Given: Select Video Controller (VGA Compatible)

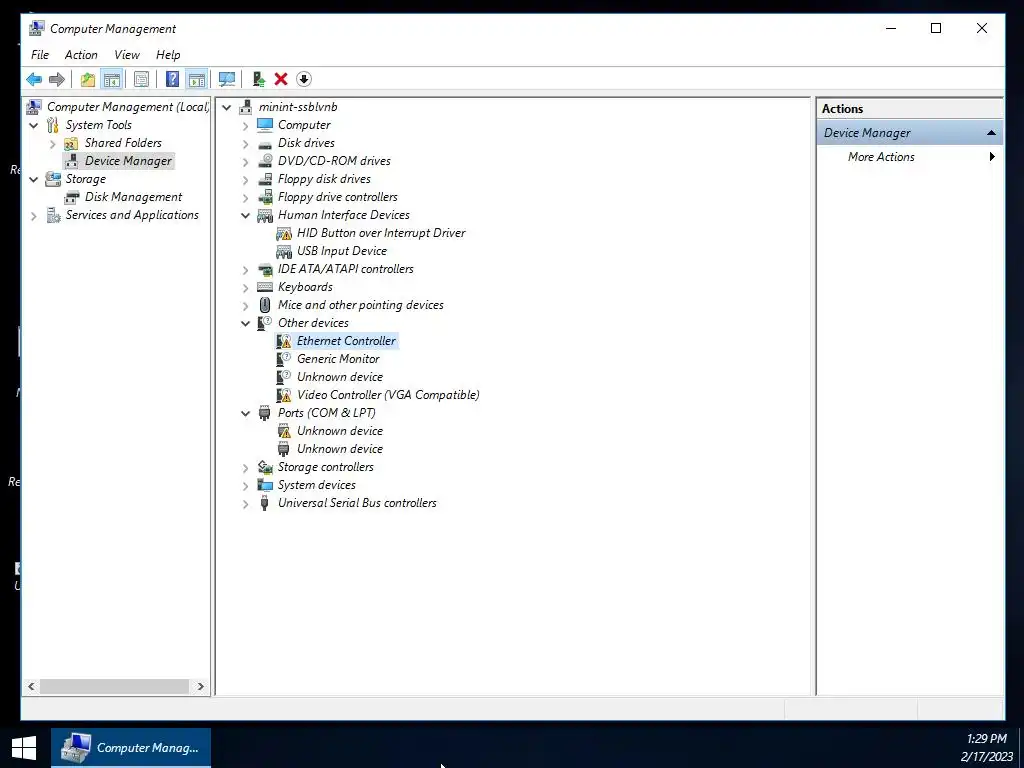Looking at the screenshot, I should tap(388, 394).
